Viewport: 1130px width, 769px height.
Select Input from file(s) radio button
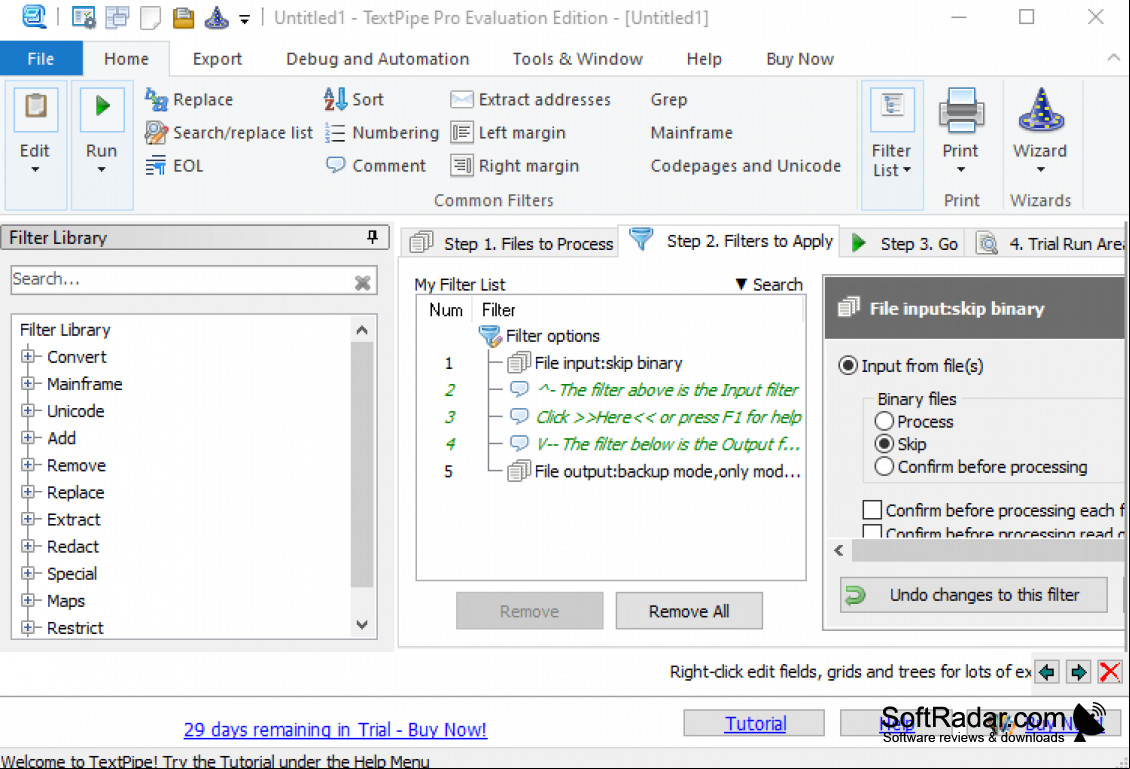(848, 365)
